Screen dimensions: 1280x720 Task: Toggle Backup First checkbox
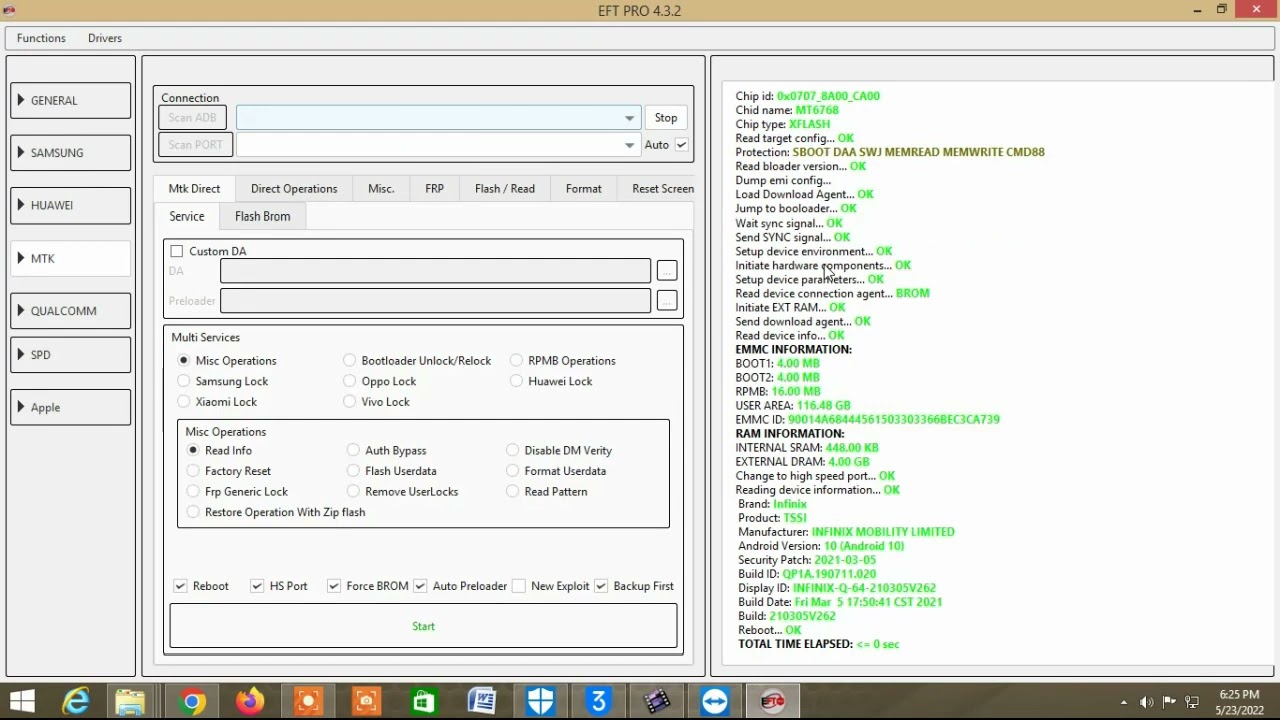(x=601, y=586)
